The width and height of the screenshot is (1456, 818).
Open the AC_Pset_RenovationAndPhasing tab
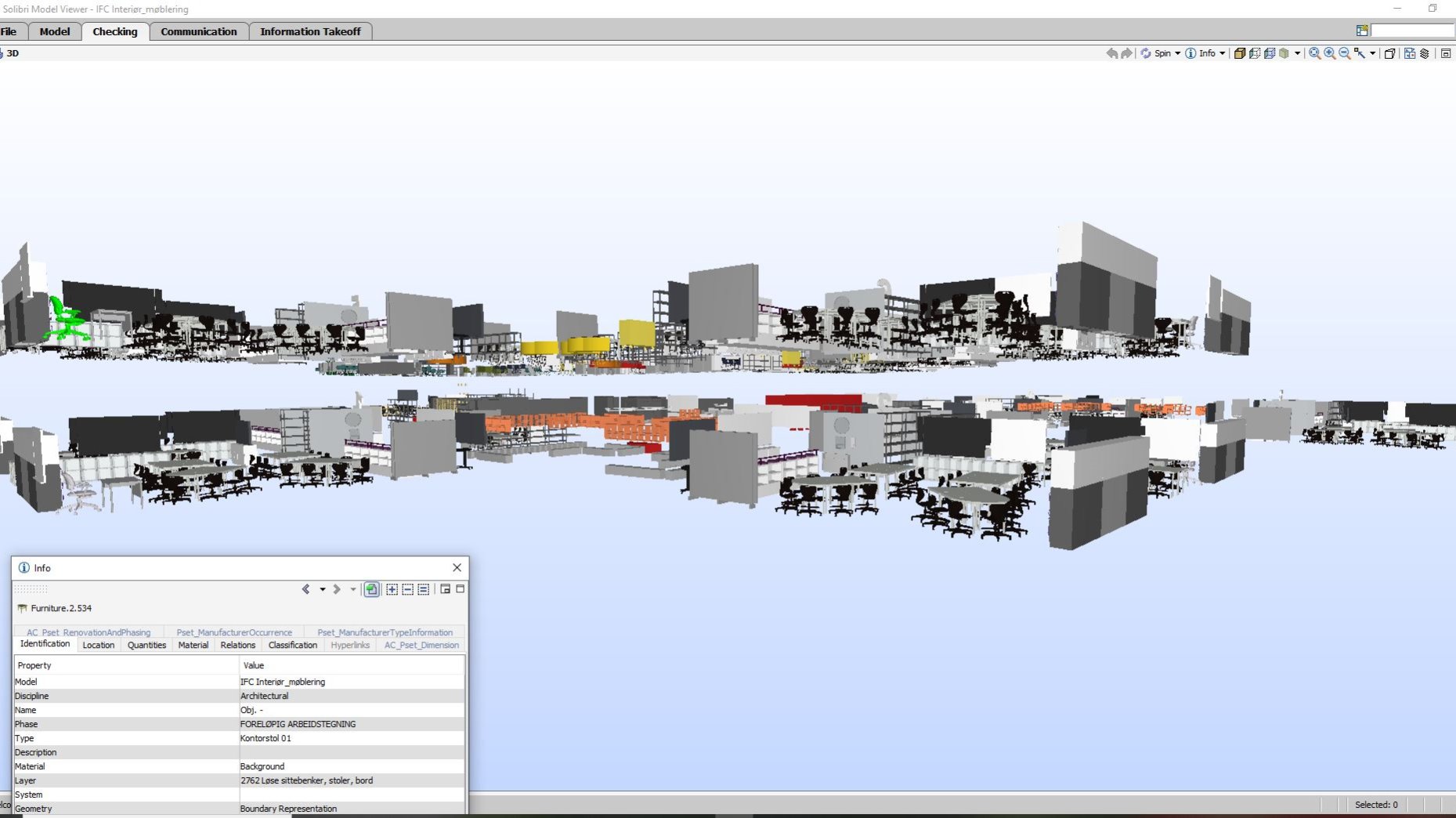pos(89,632)
